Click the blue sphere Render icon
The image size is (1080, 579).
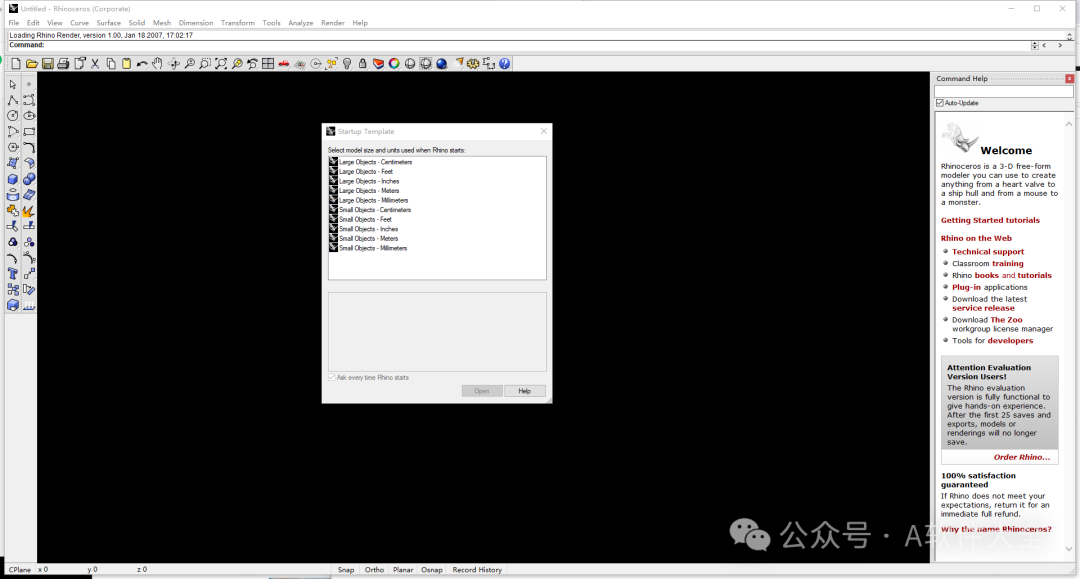tap(442, 63)
